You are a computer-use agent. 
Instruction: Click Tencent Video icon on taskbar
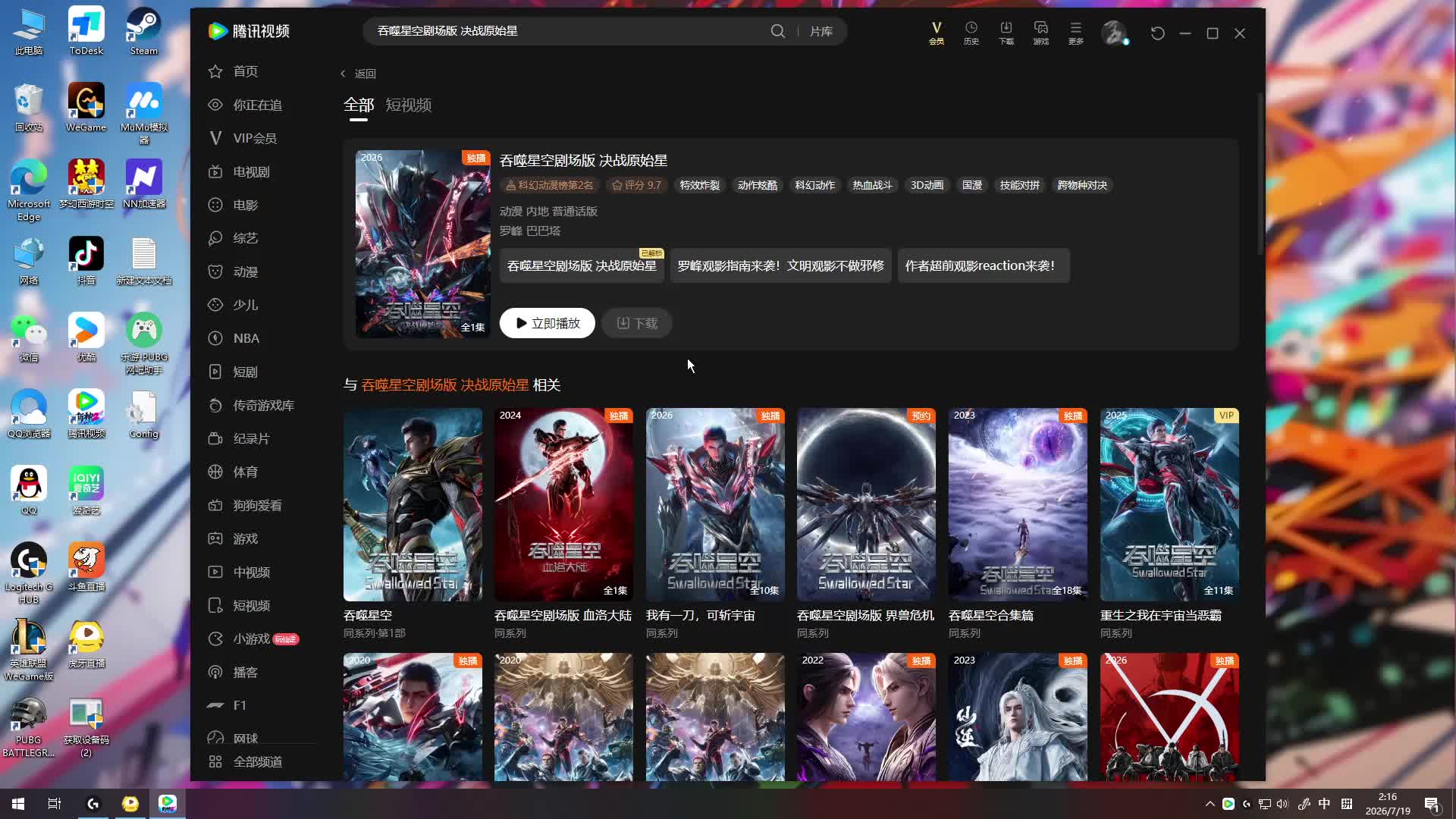tap(168, 804)
